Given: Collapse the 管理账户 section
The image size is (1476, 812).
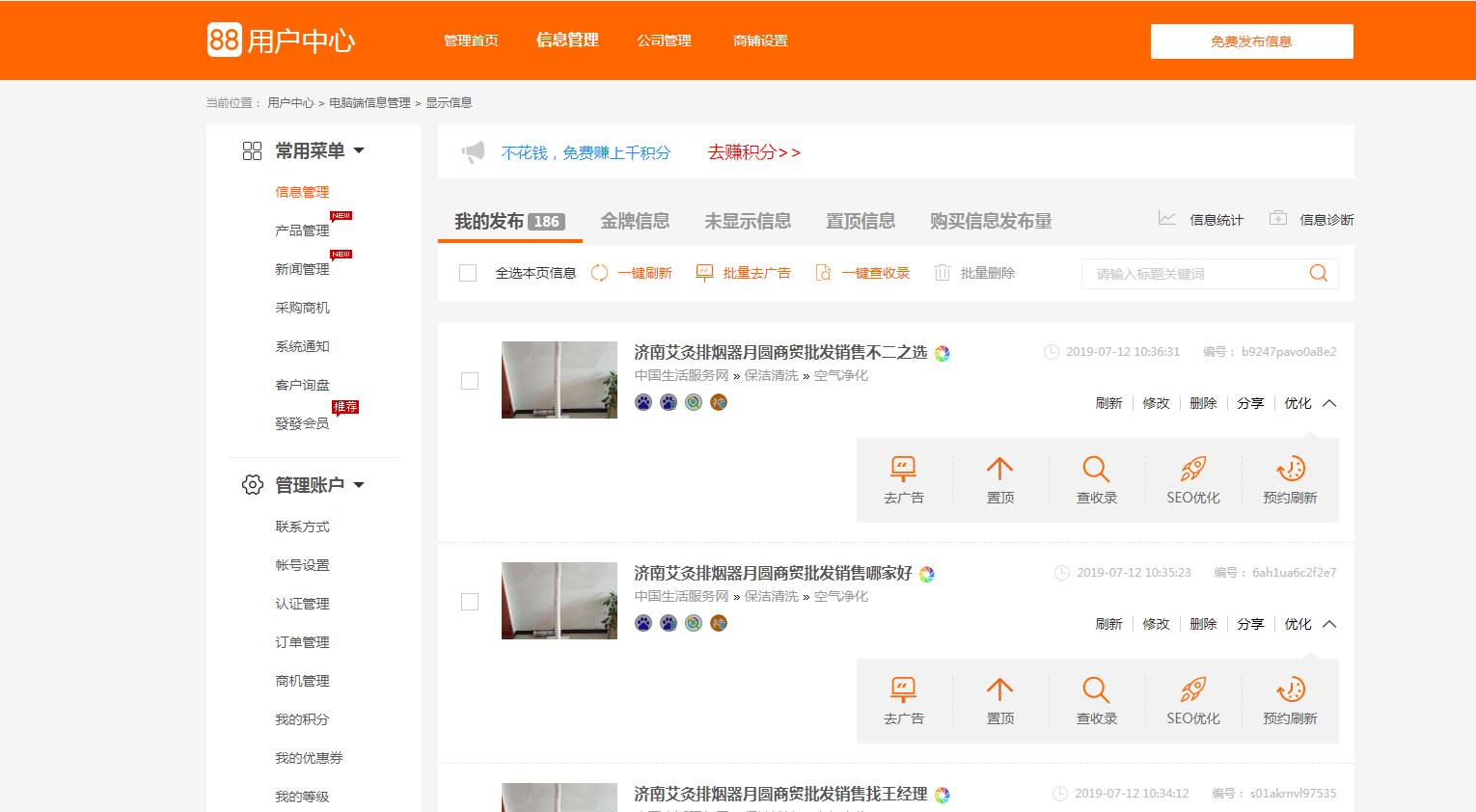Looking at the screenshot, I should (x=362, y=485).
